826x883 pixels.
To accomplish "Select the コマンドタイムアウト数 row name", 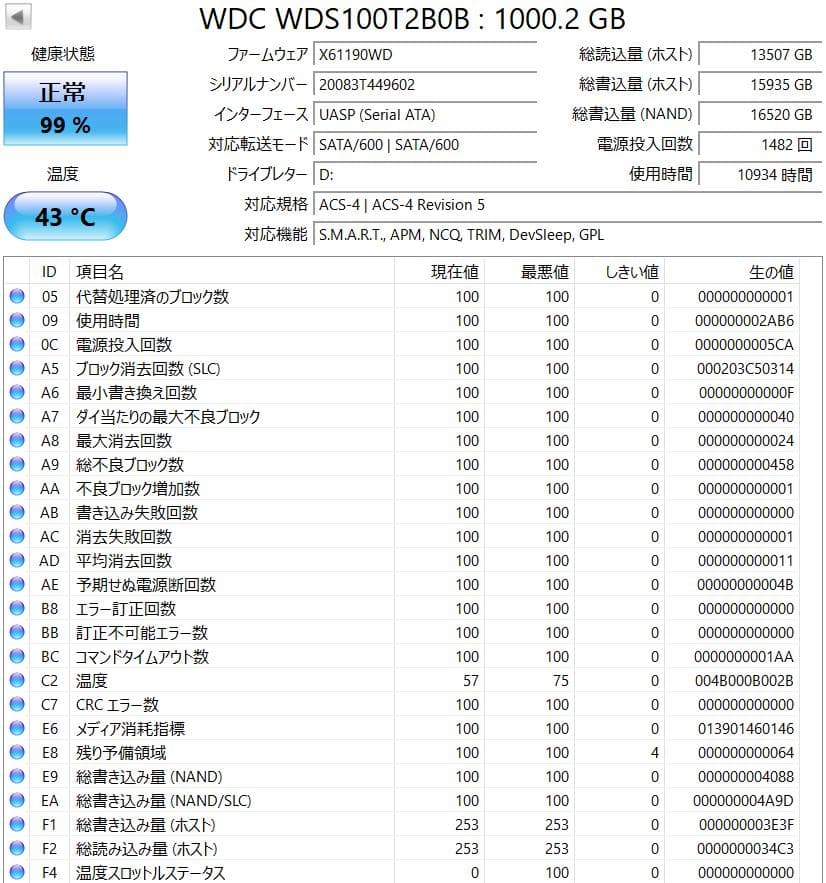I will tap(142, 657).
